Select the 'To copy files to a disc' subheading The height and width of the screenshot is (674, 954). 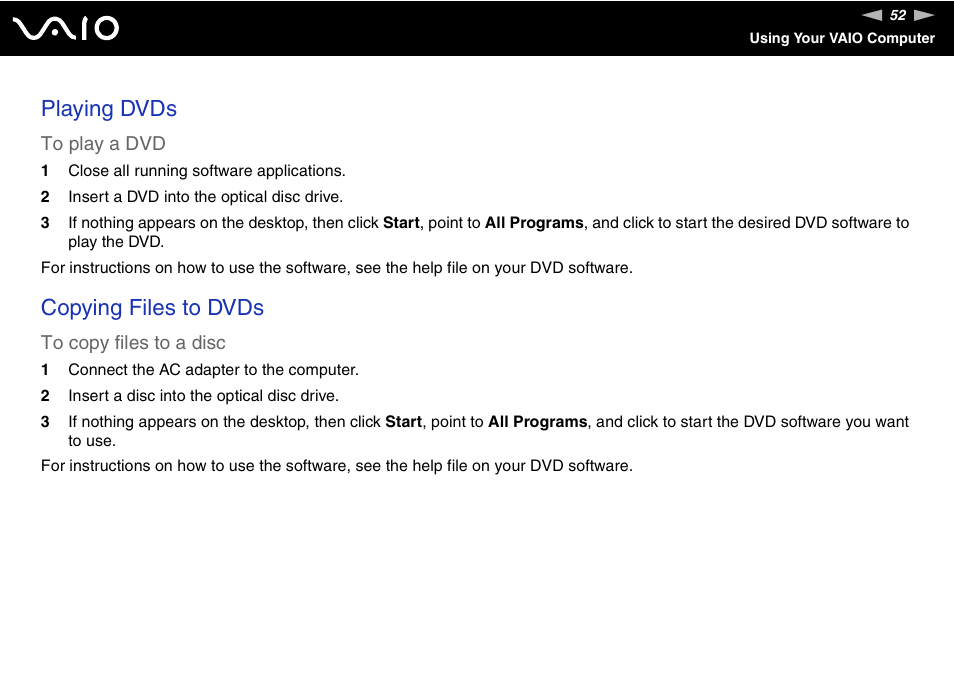coord(133,342)
